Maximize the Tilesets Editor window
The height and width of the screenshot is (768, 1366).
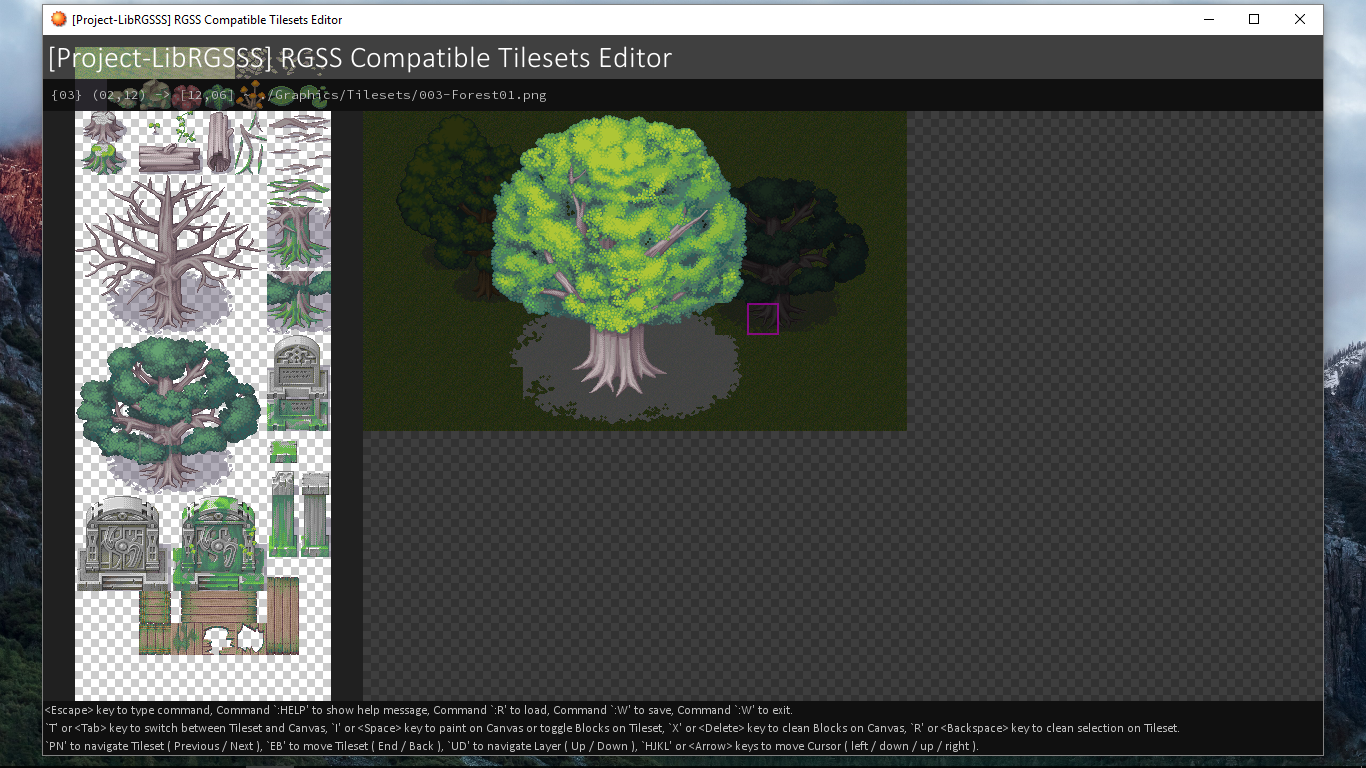pos(1254,19)
